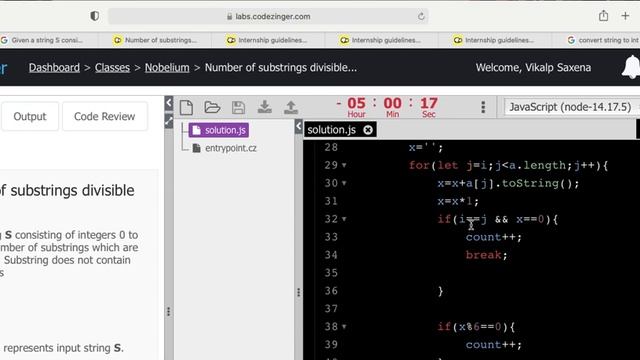The image size is (640, 360).
Task: Close the solution.js editor tab
Action: tap(368, 130)
